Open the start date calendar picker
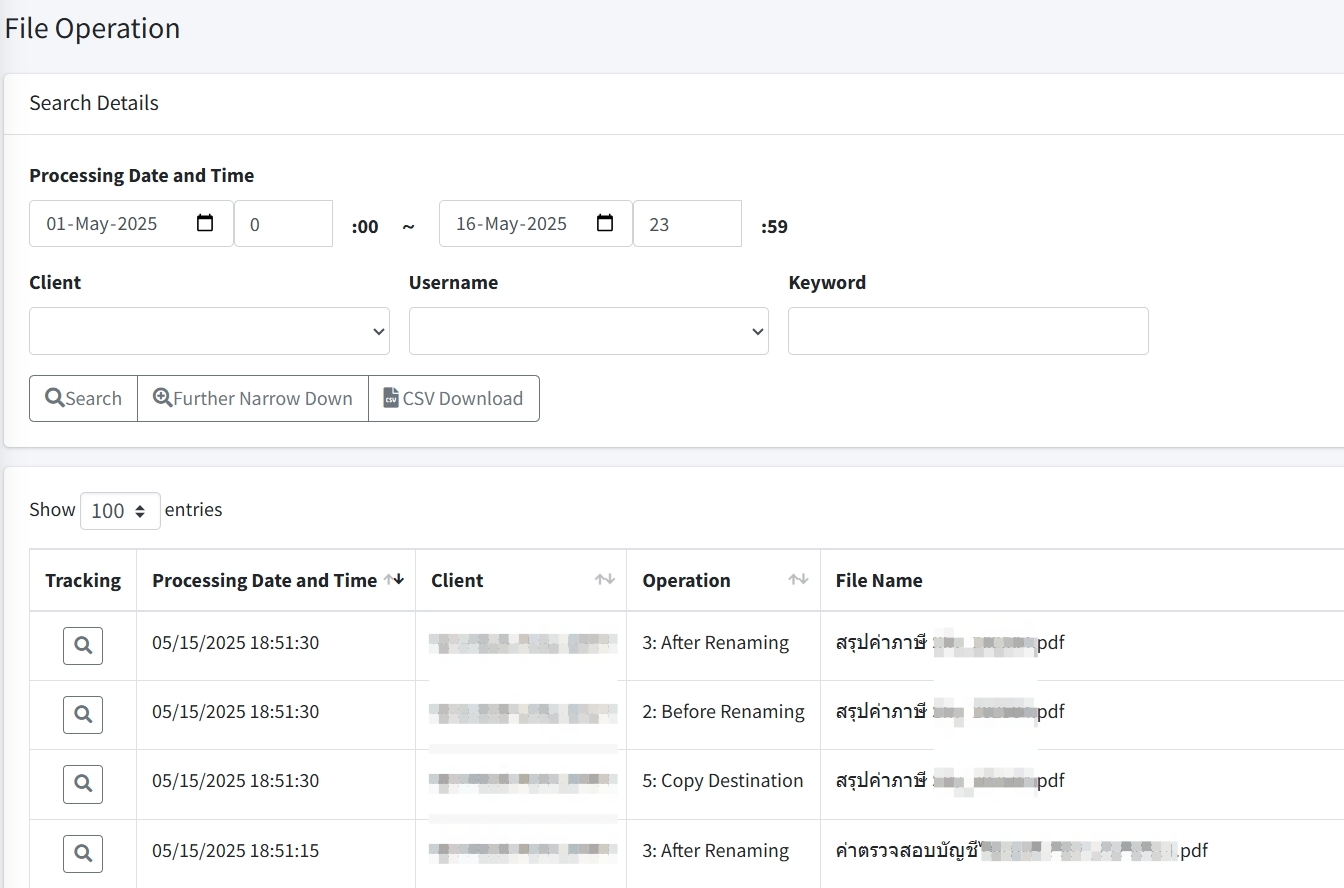The width and height of the screenshot is (1344, 888). click(206, 223)
